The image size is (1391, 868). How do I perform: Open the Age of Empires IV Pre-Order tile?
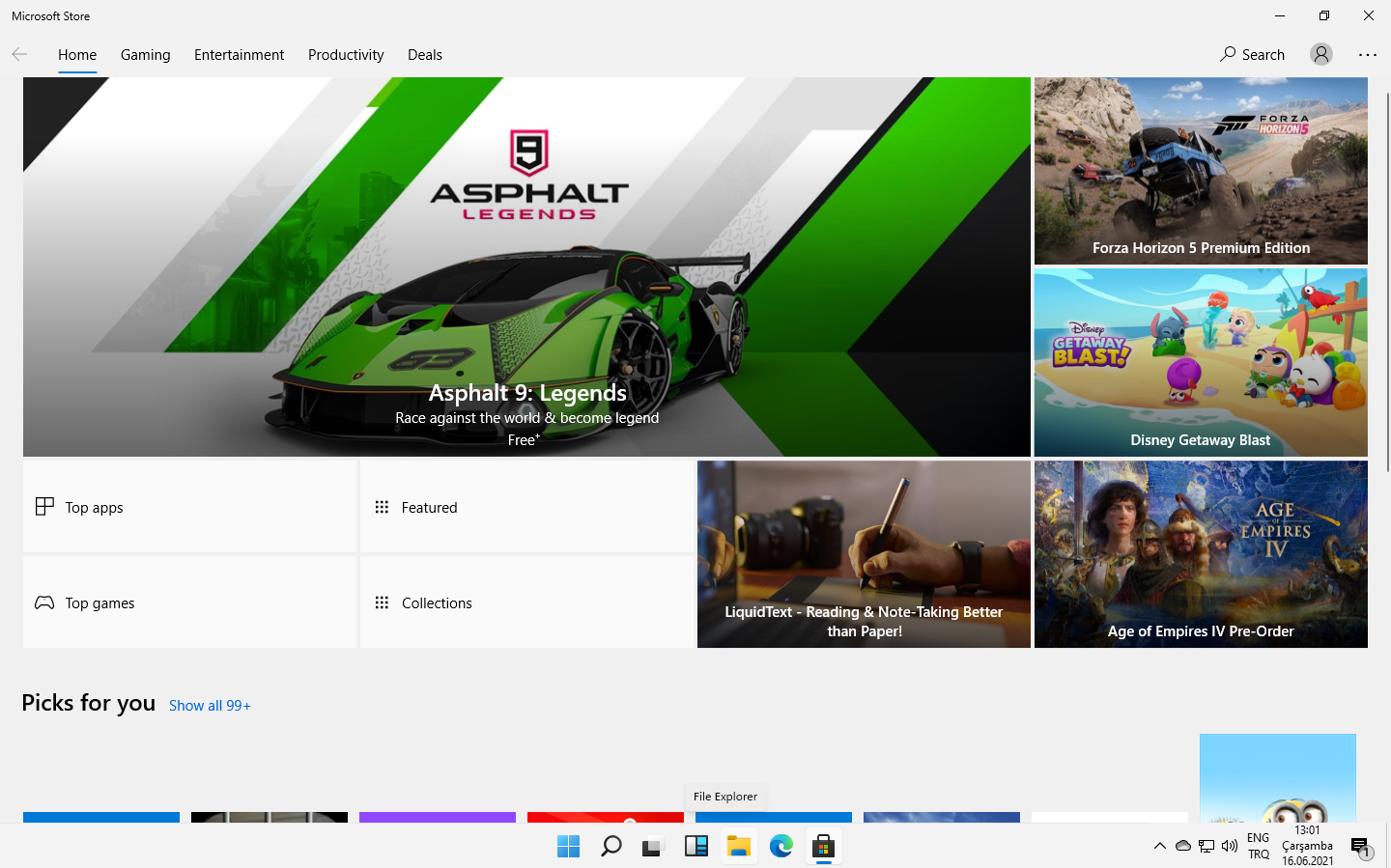click(x=1201, y=554)
